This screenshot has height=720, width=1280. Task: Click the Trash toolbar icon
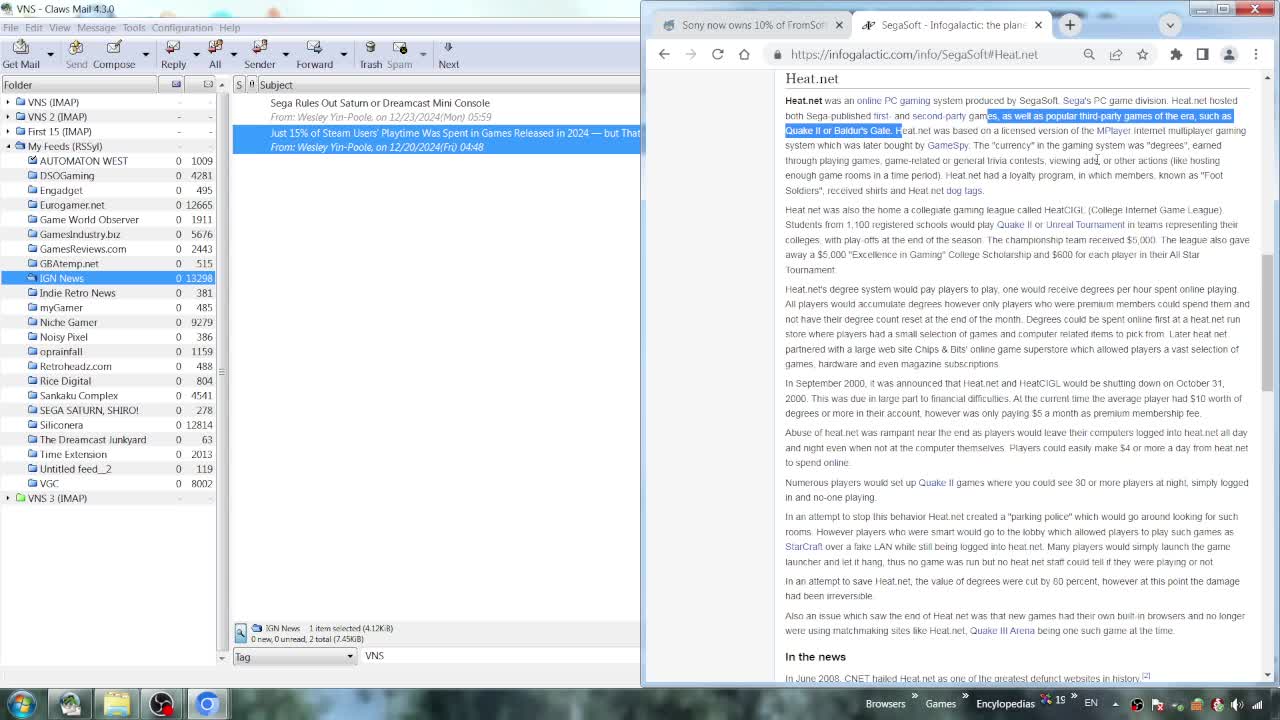point(371,54)
